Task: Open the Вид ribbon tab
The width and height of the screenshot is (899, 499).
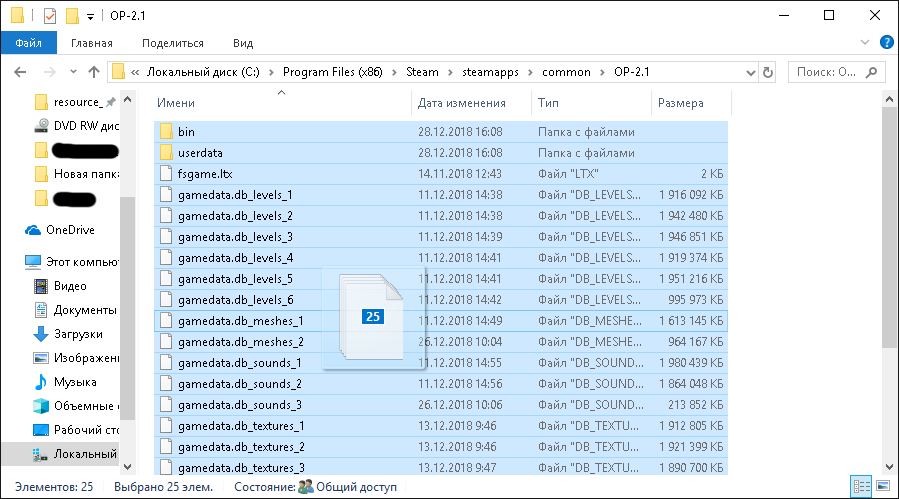Action: [x=243, y=43]
